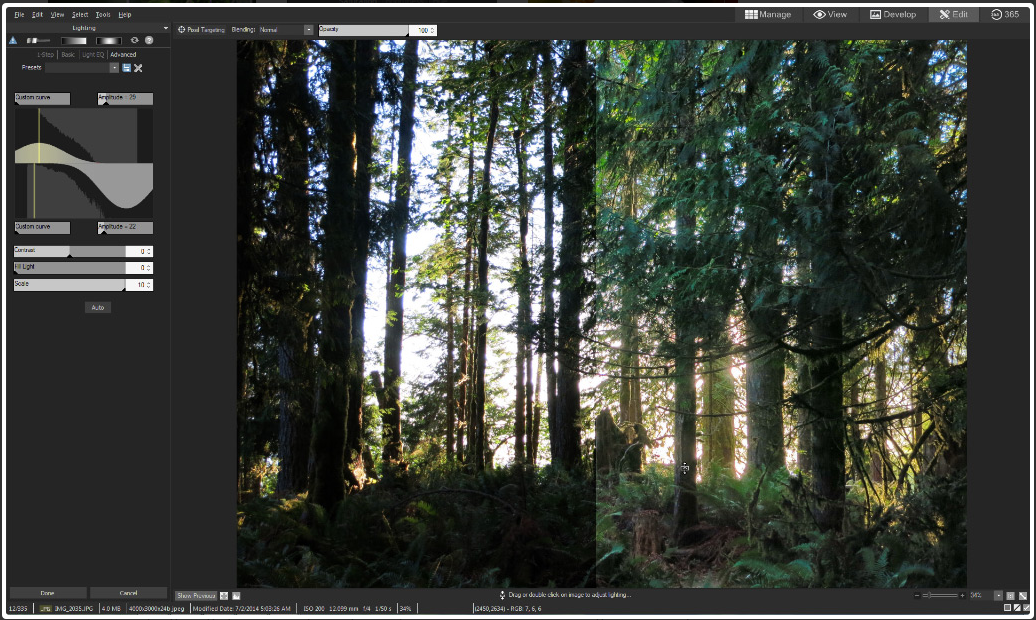Click the reset refresh icon in Lighting panel

[135, 41]
